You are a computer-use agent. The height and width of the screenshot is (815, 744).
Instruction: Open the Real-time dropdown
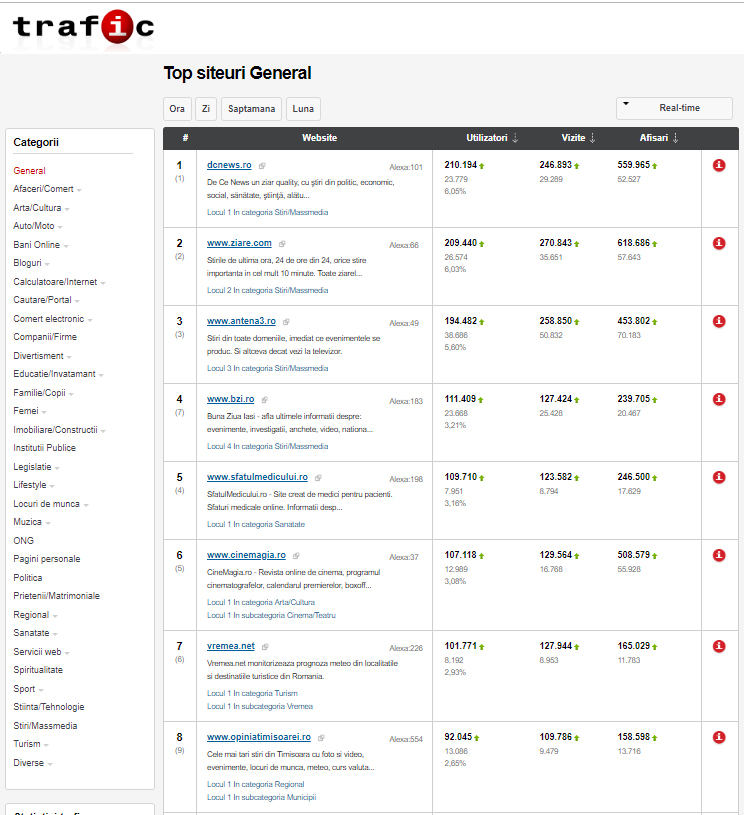(674, 108)
